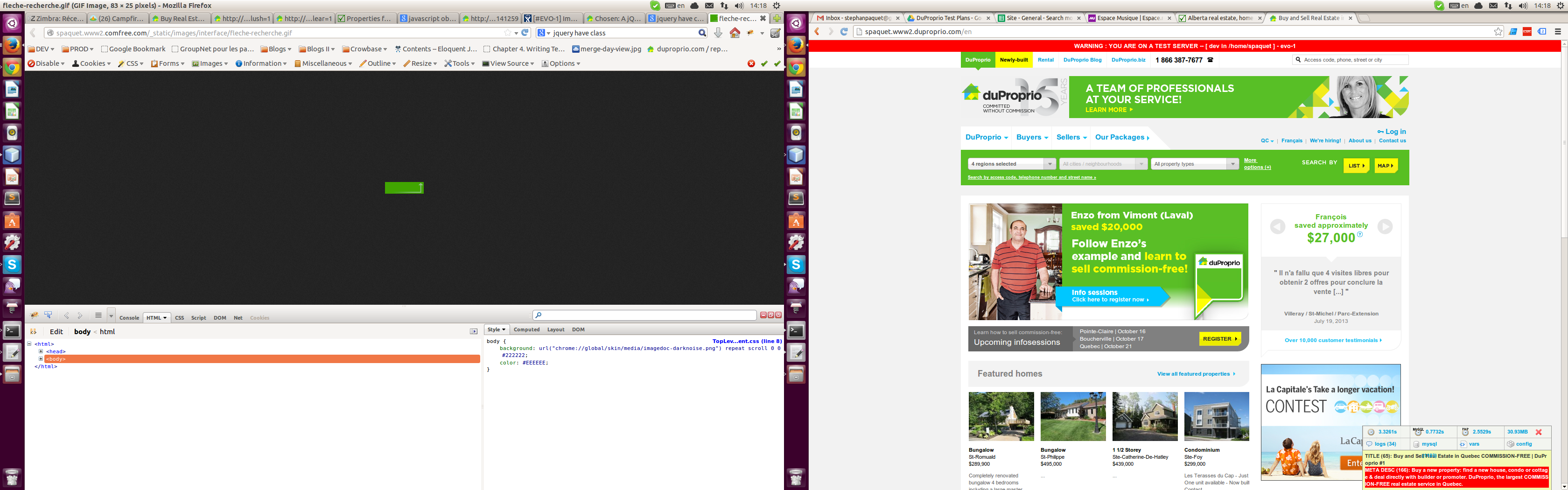Switch to Firebug Console tab
This screenshot has height=490, width=1568.
[x=129, y=318]
